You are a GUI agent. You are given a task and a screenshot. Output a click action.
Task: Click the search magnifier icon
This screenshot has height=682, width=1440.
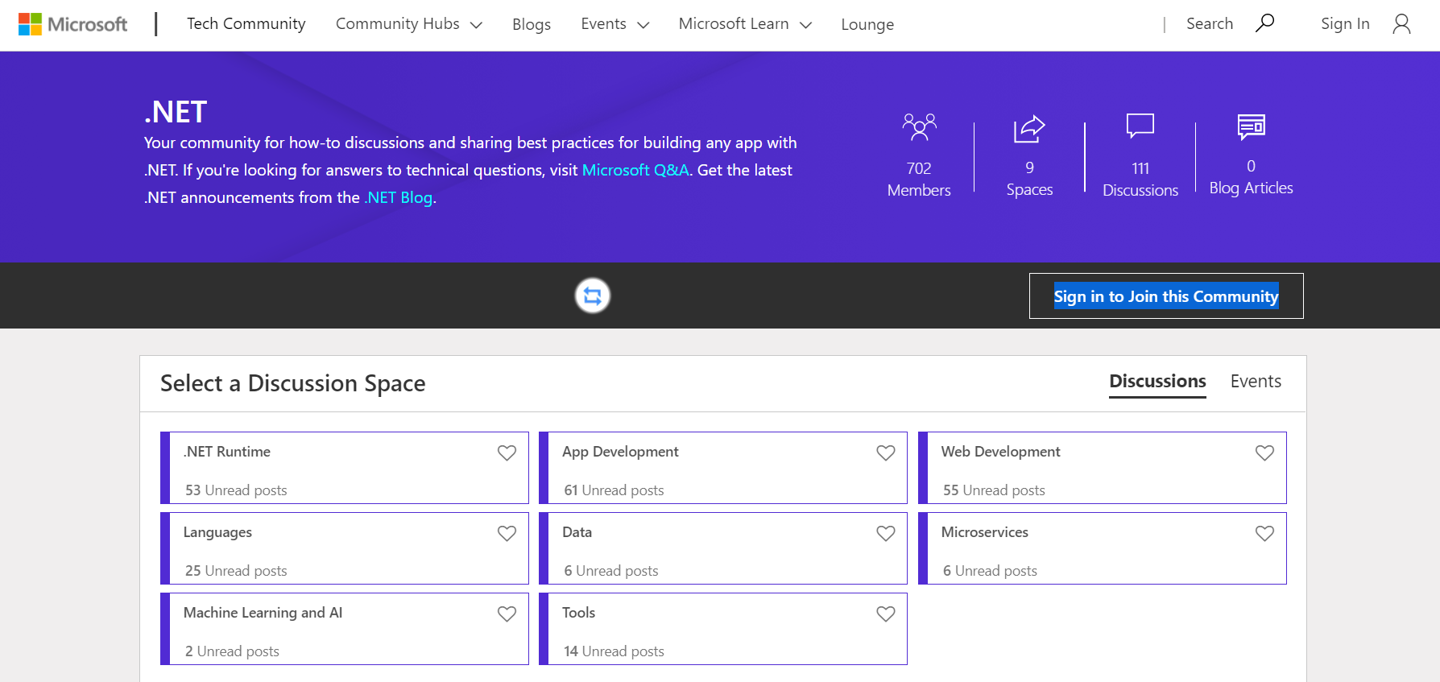tap(1265, 23)
